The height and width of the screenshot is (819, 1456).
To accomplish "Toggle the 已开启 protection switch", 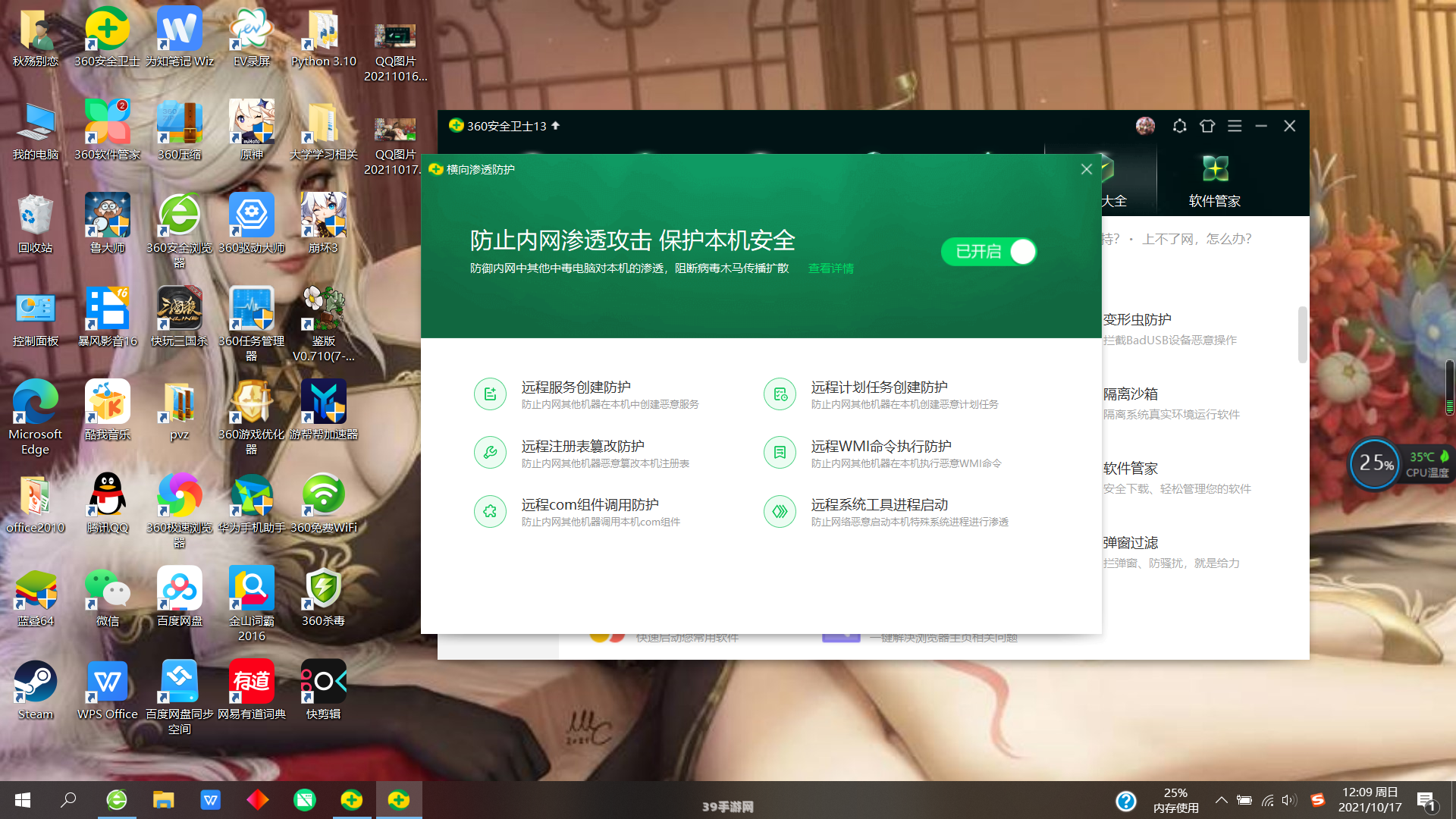I will coord(989,252).
